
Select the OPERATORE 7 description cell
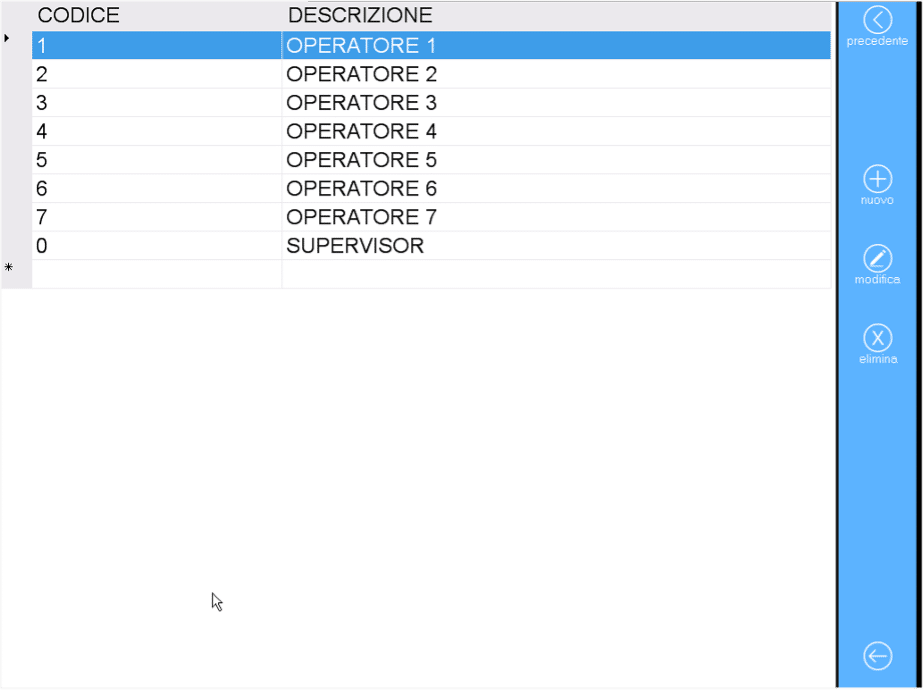pos(556,217)
